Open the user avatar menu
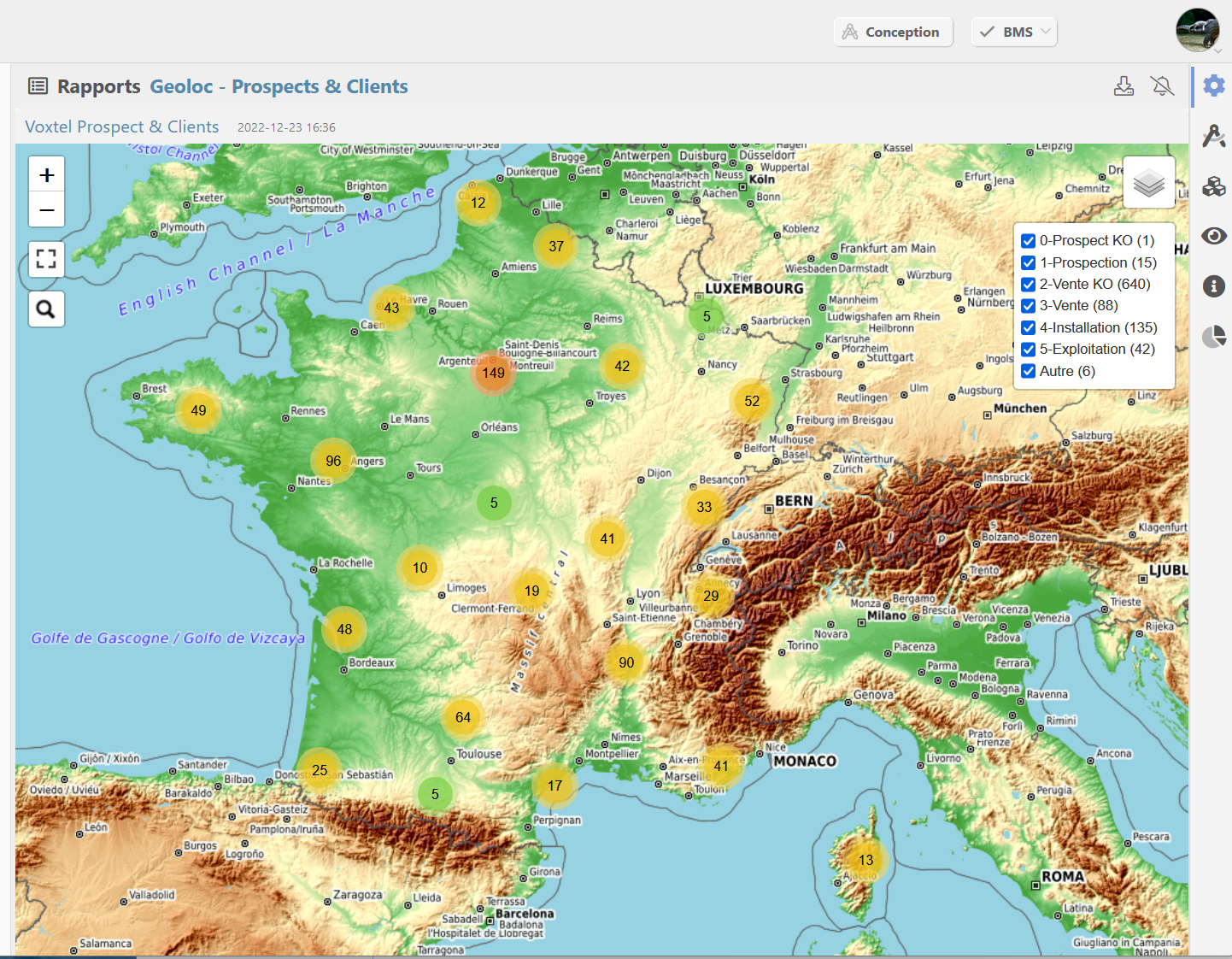The image size is (1232, 959). 1197,31
